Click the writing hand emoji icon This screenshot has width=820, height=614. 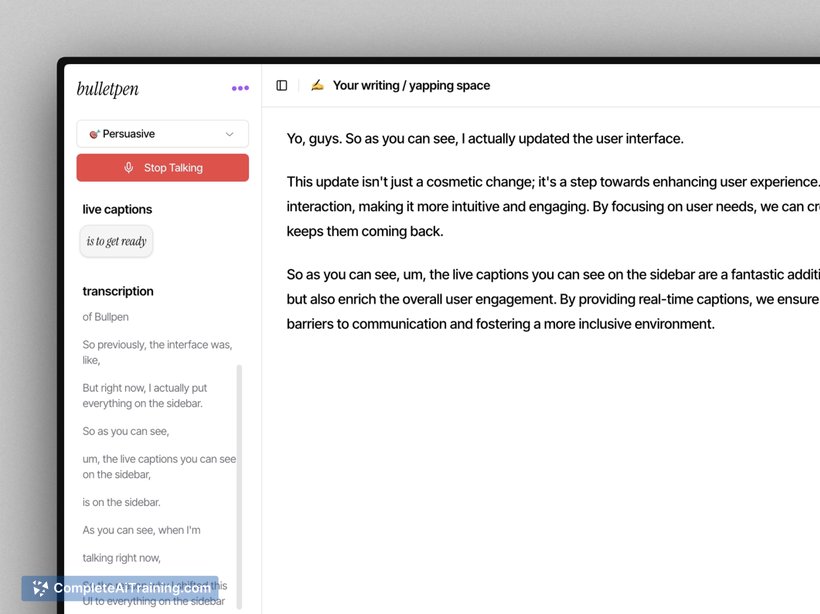coord(317,85)
